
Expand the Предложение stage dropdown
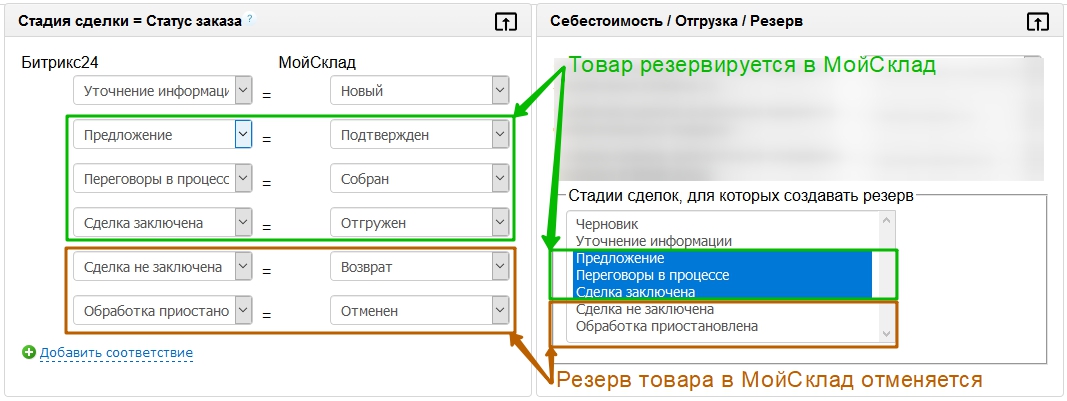[163, 135]
